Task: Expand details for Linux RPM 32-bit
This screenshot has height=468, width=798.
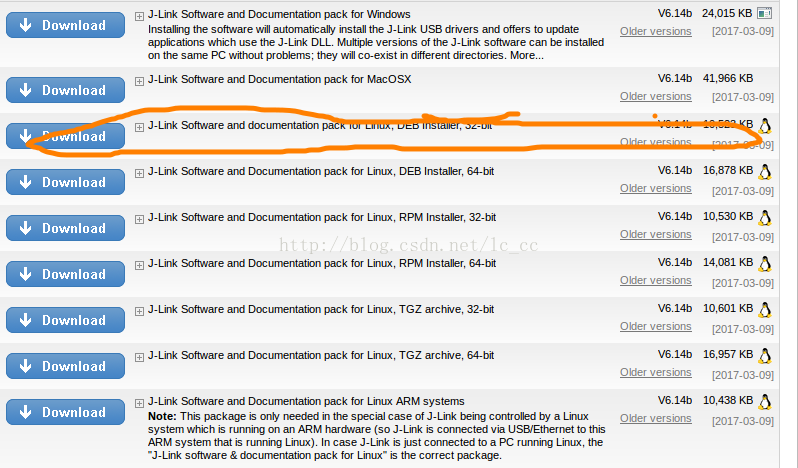Action: 139,219
